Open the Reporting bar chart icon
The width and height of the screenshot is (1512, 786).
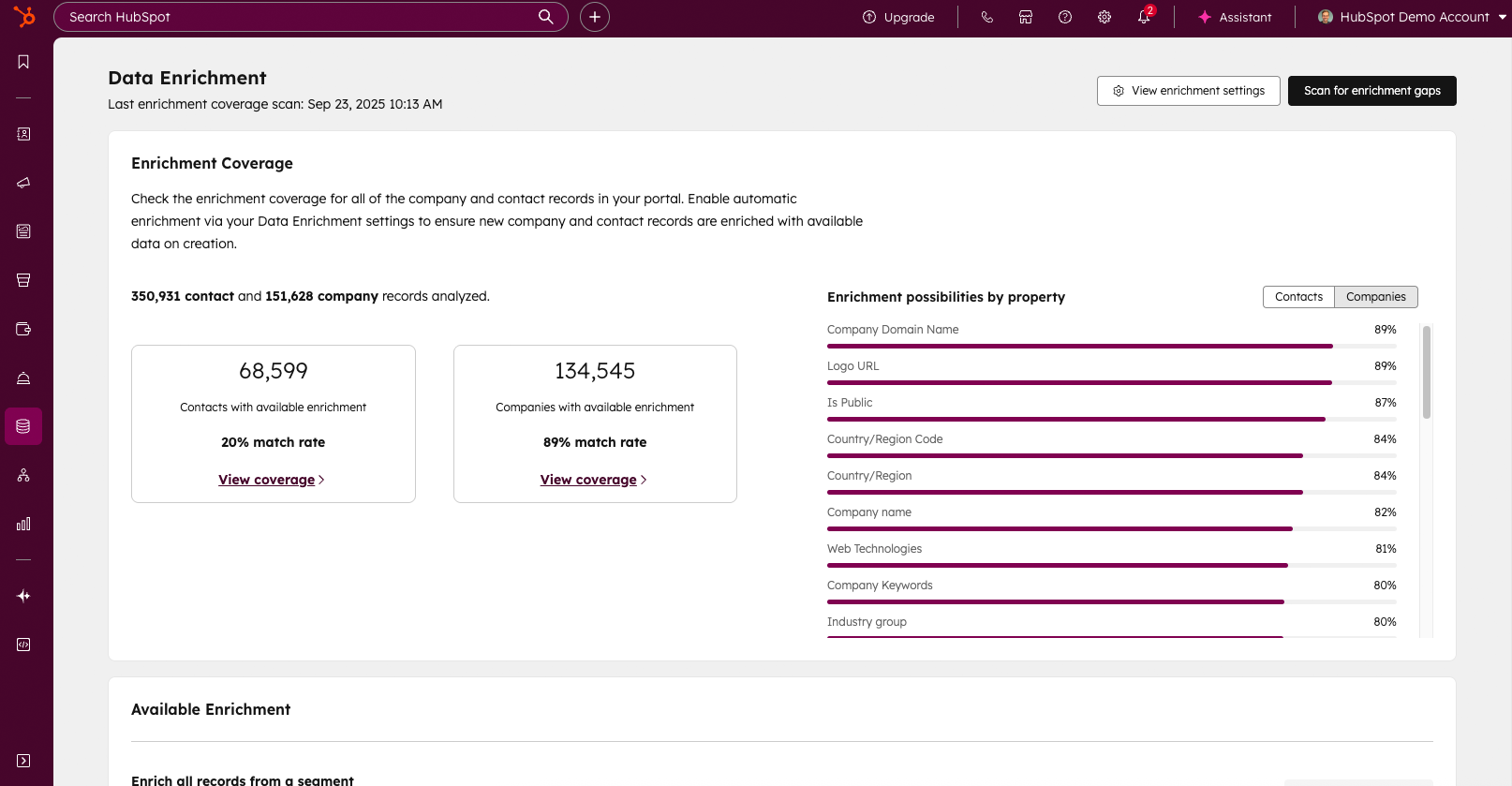point(23,524)
